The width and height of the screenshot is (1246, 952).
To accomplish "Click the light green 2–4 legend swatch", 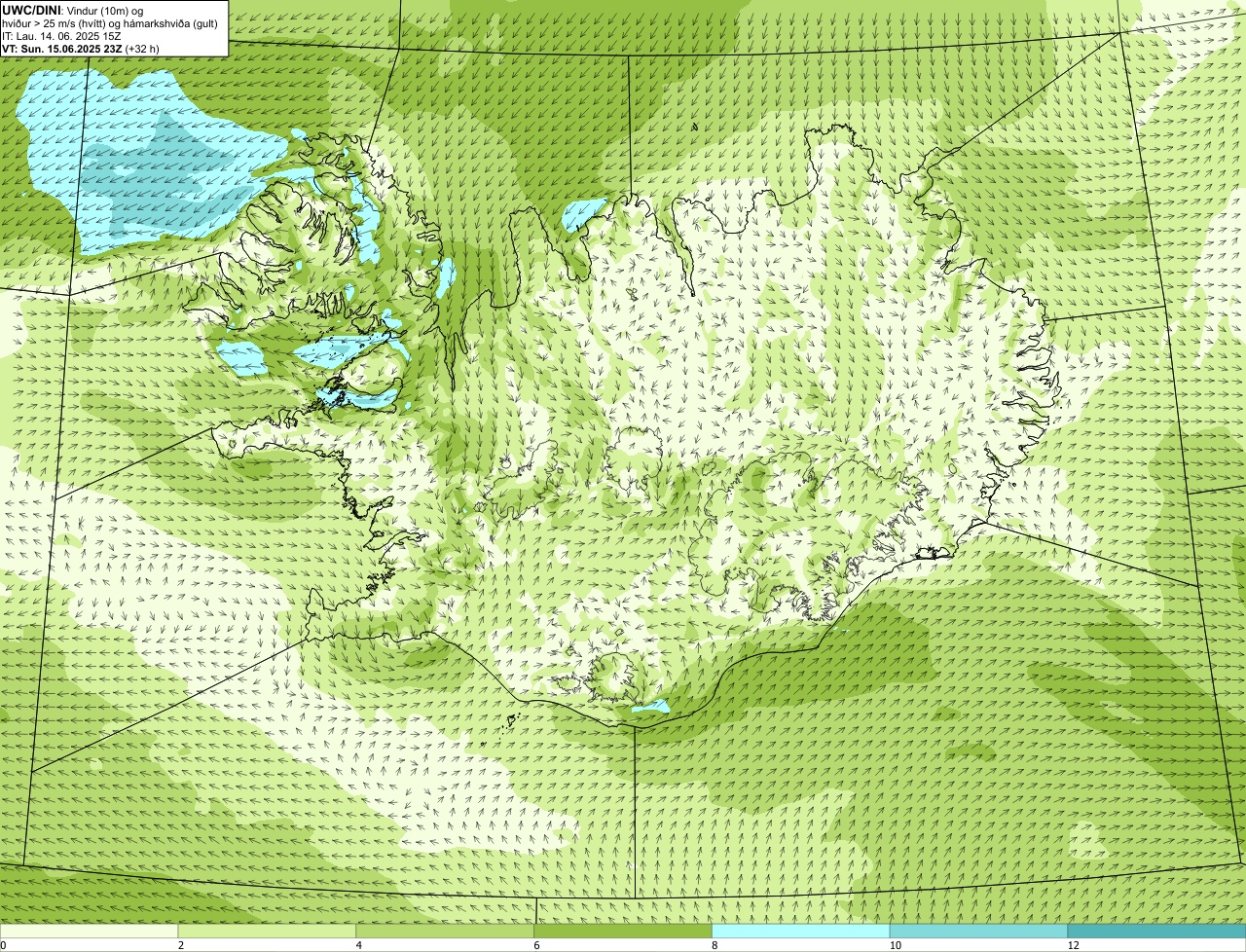I will [x=267, y=932].
